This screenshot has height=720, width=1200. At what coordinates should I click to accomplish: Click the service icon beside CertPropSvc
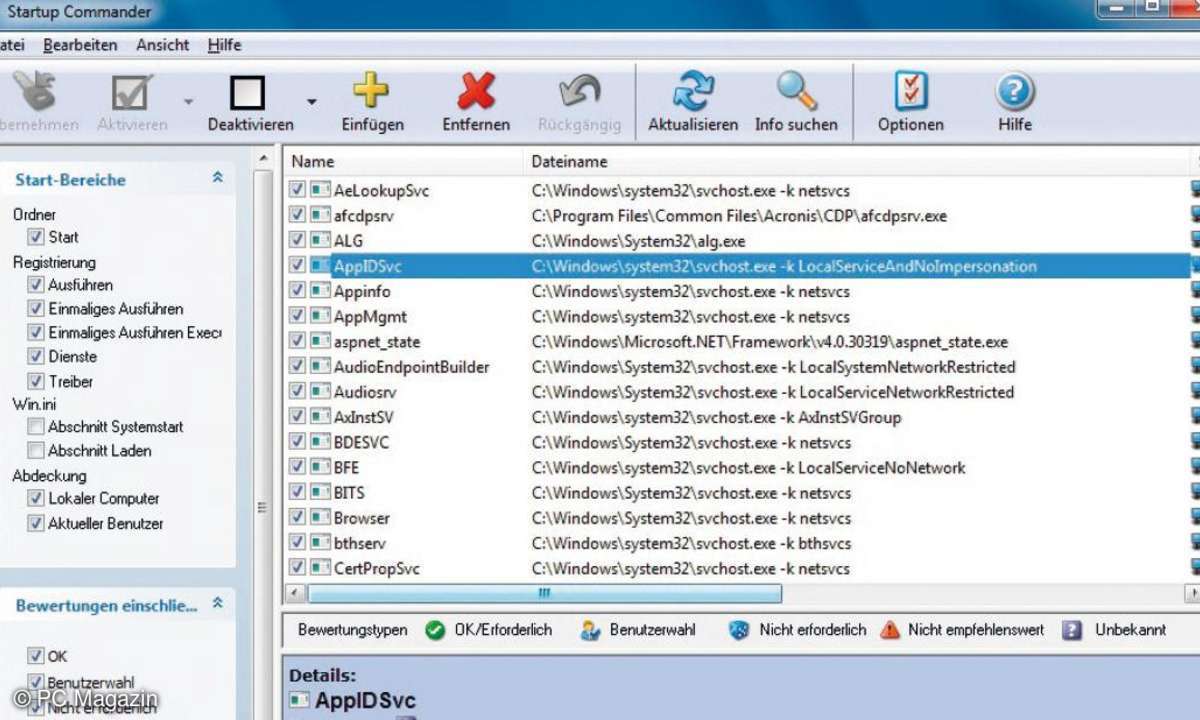(320, 568)
